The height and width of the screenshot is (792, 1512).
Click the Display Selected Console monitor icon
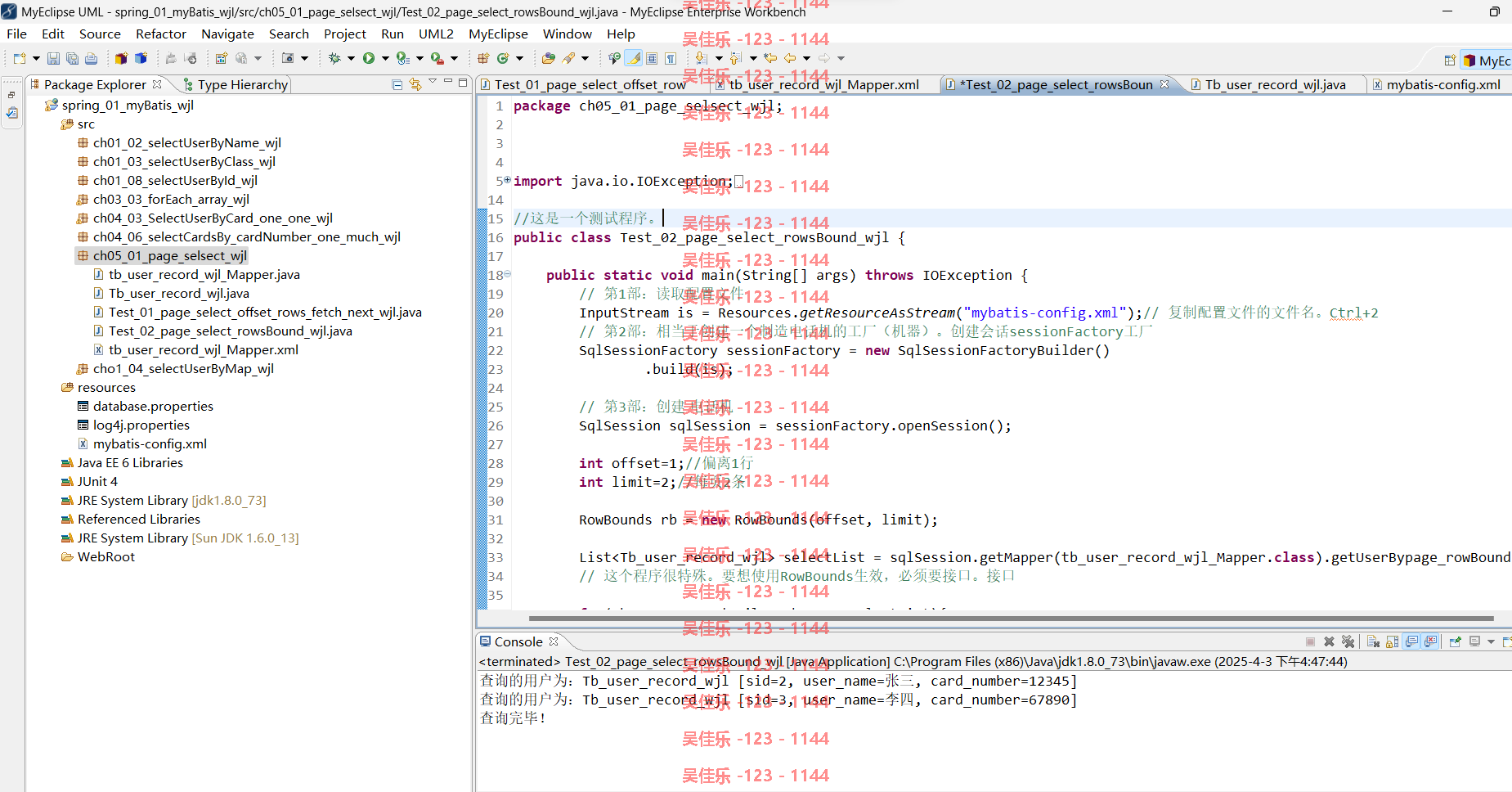[x=1474, y=642]
